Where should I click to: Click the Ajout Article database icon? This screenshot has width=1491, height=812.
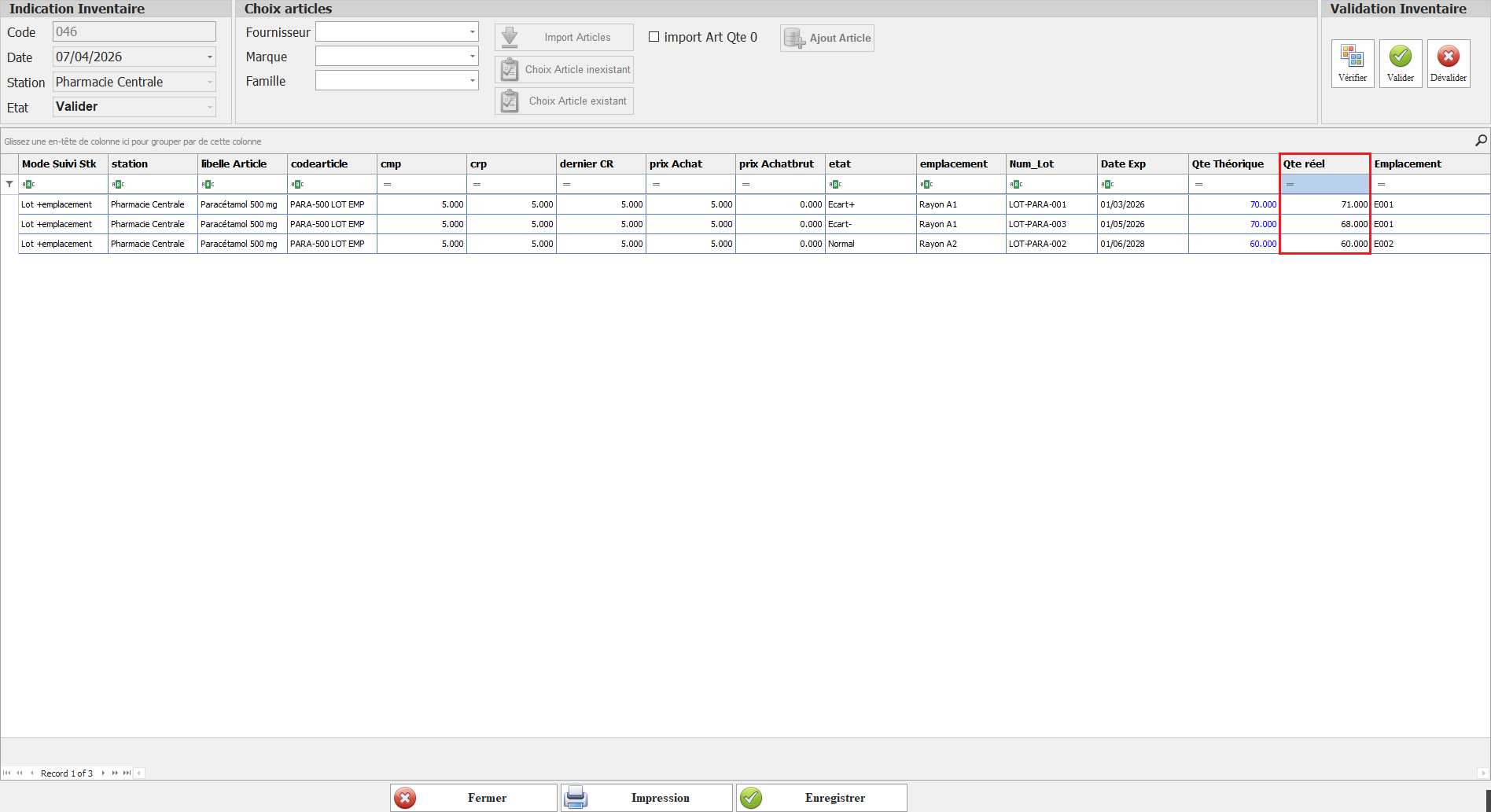tap(794, 38)
